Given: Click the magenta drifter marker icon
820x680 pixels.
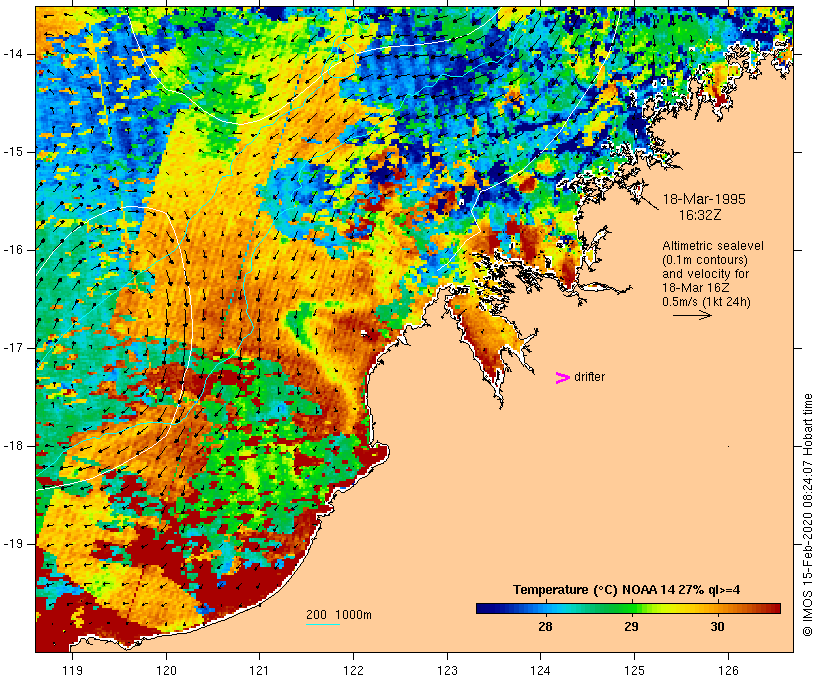Looking at the screenshot, I should click(x=562, y=378).
